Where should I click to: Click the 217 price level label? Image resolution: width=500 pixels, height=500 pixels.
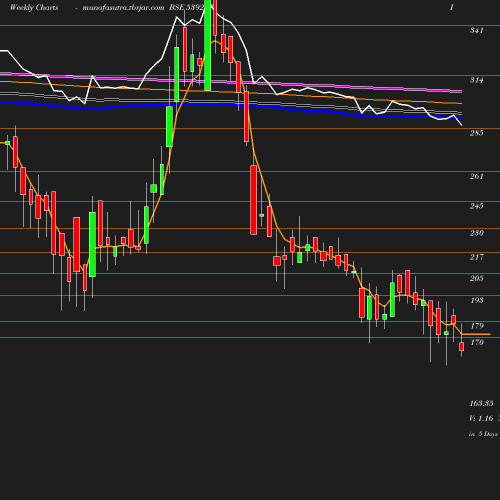476,257
